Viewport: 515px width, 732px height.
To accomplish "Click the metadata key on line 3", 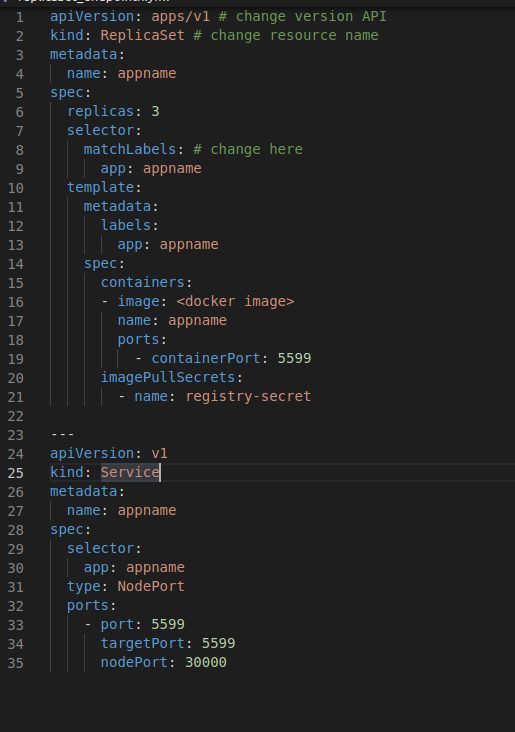I will pos(84,55).
